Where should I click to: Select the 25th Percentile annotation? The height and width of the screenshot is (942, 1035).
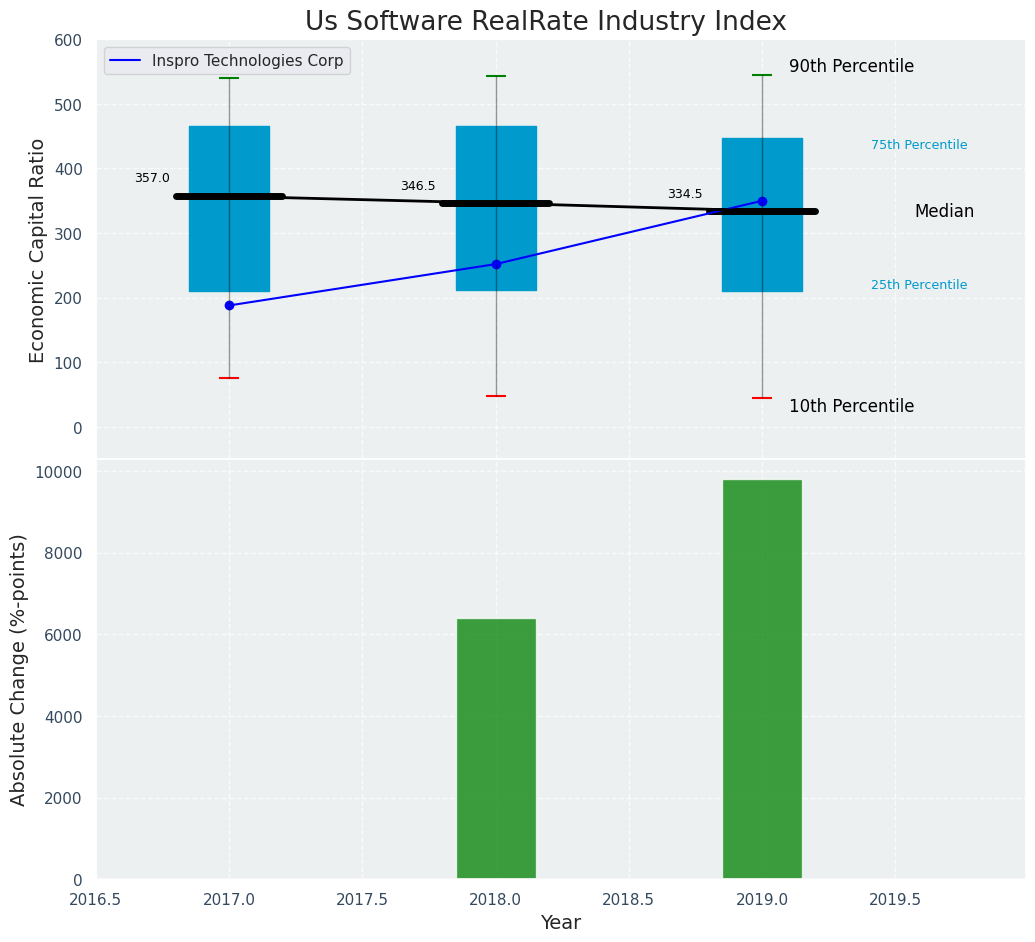pos(919,285)
